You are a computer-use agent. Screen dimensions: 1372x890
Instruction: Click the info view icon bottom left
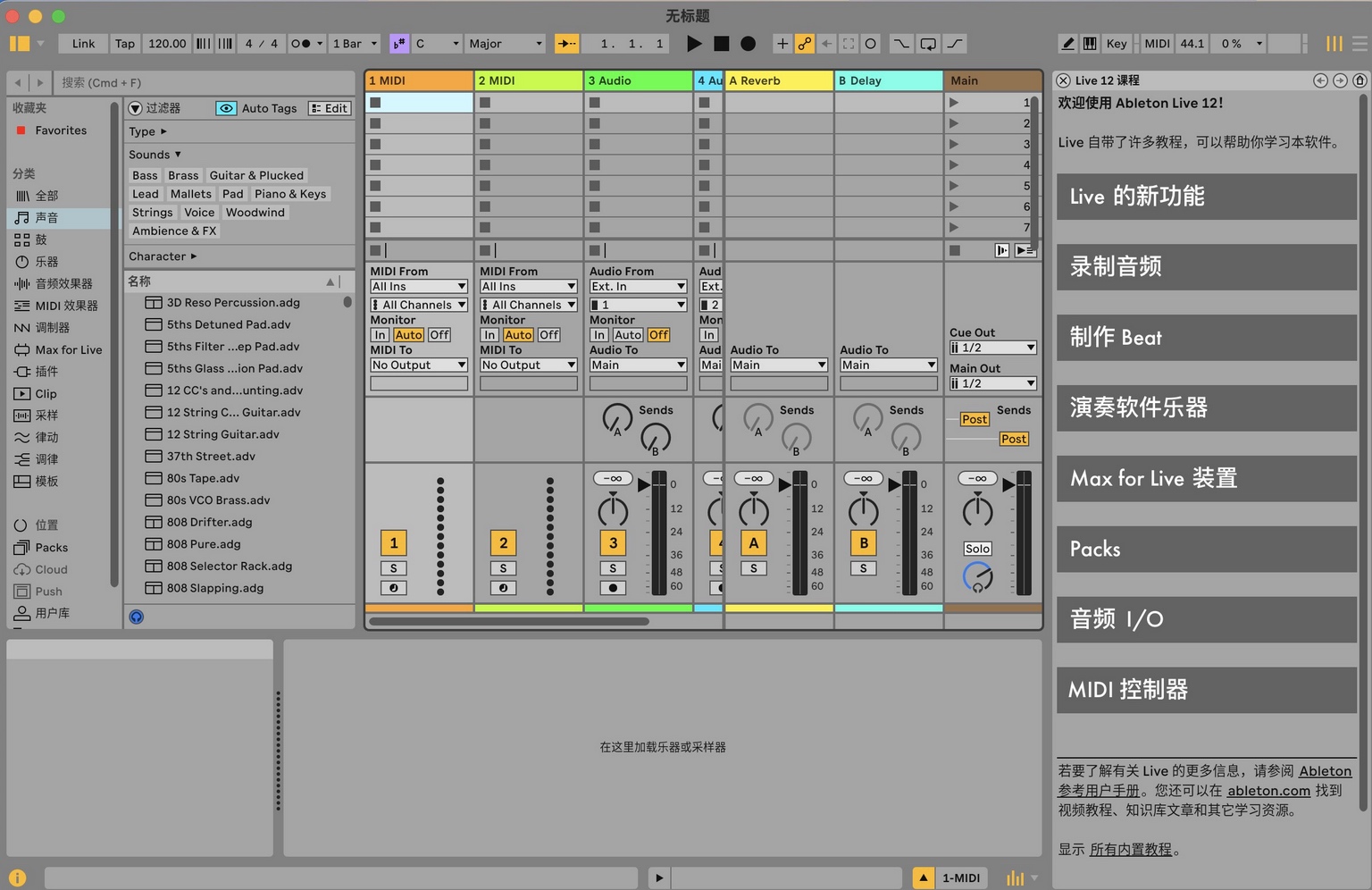point(17,878)
